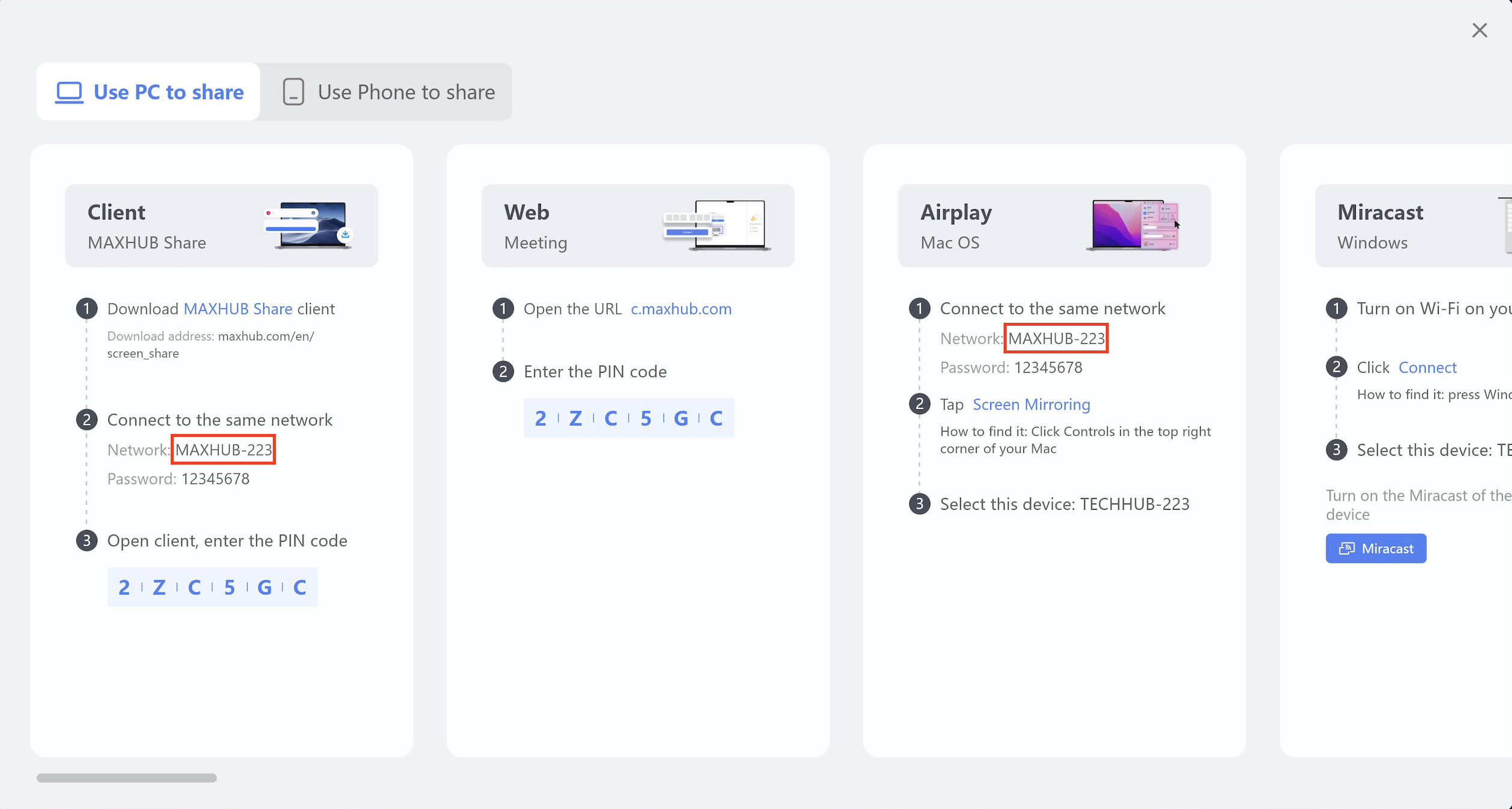This screenshot has width=1512, height=809.
Task: Click the Web Meeting laptop illustration
Action: pos(718,225)
